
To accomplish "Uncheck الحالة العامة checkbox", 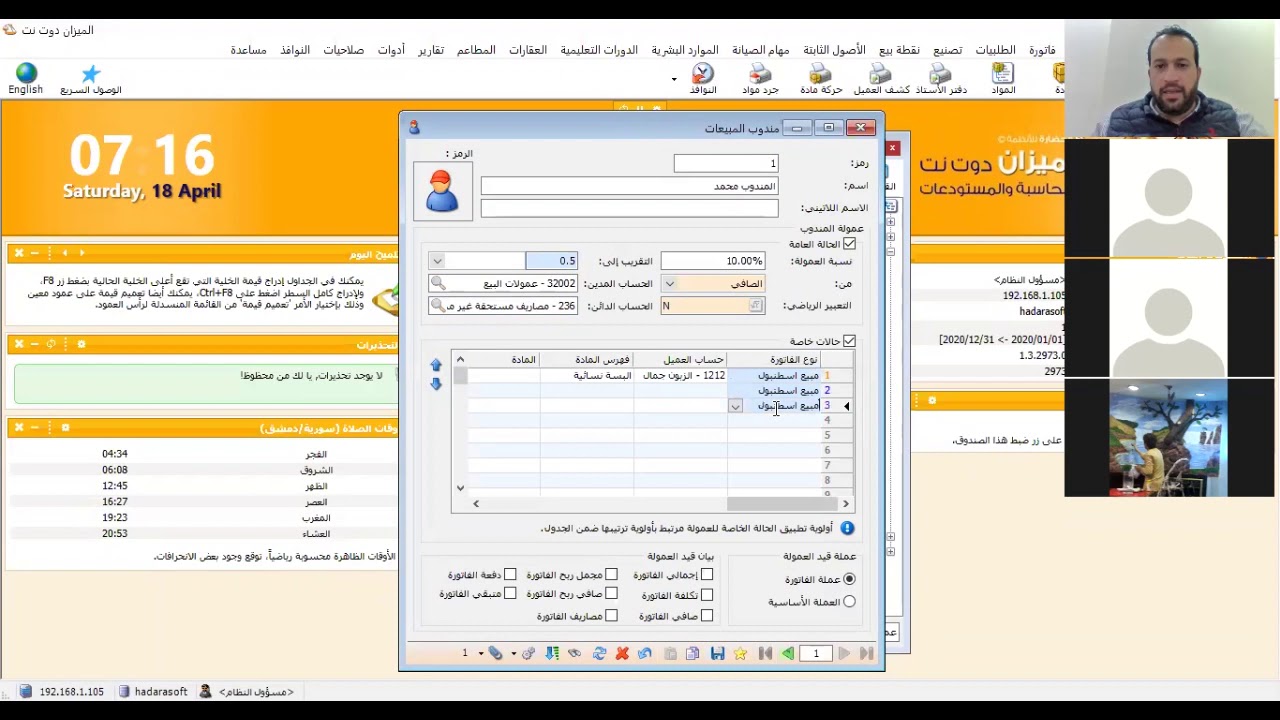I will 849,244.
